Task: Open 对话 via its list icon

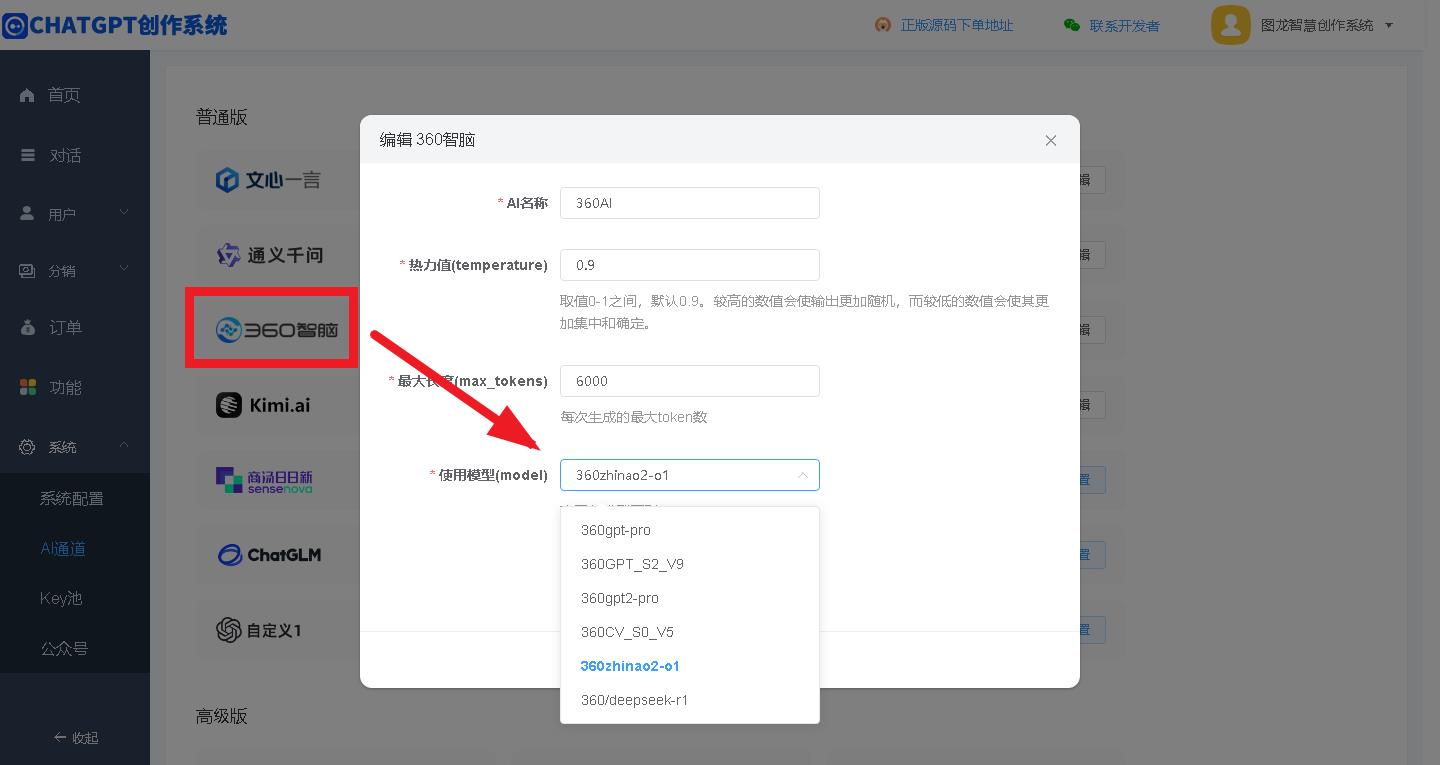Action: pos(27,155)
